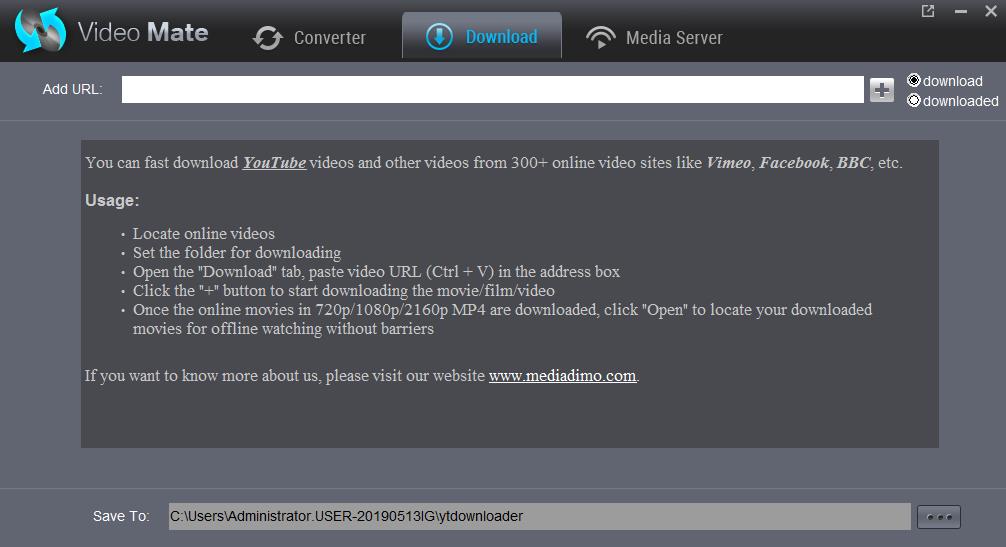Click the Facebook text in the description
Image resolution: width=1006 pixels, height=547 pixels.
(794, 163)
